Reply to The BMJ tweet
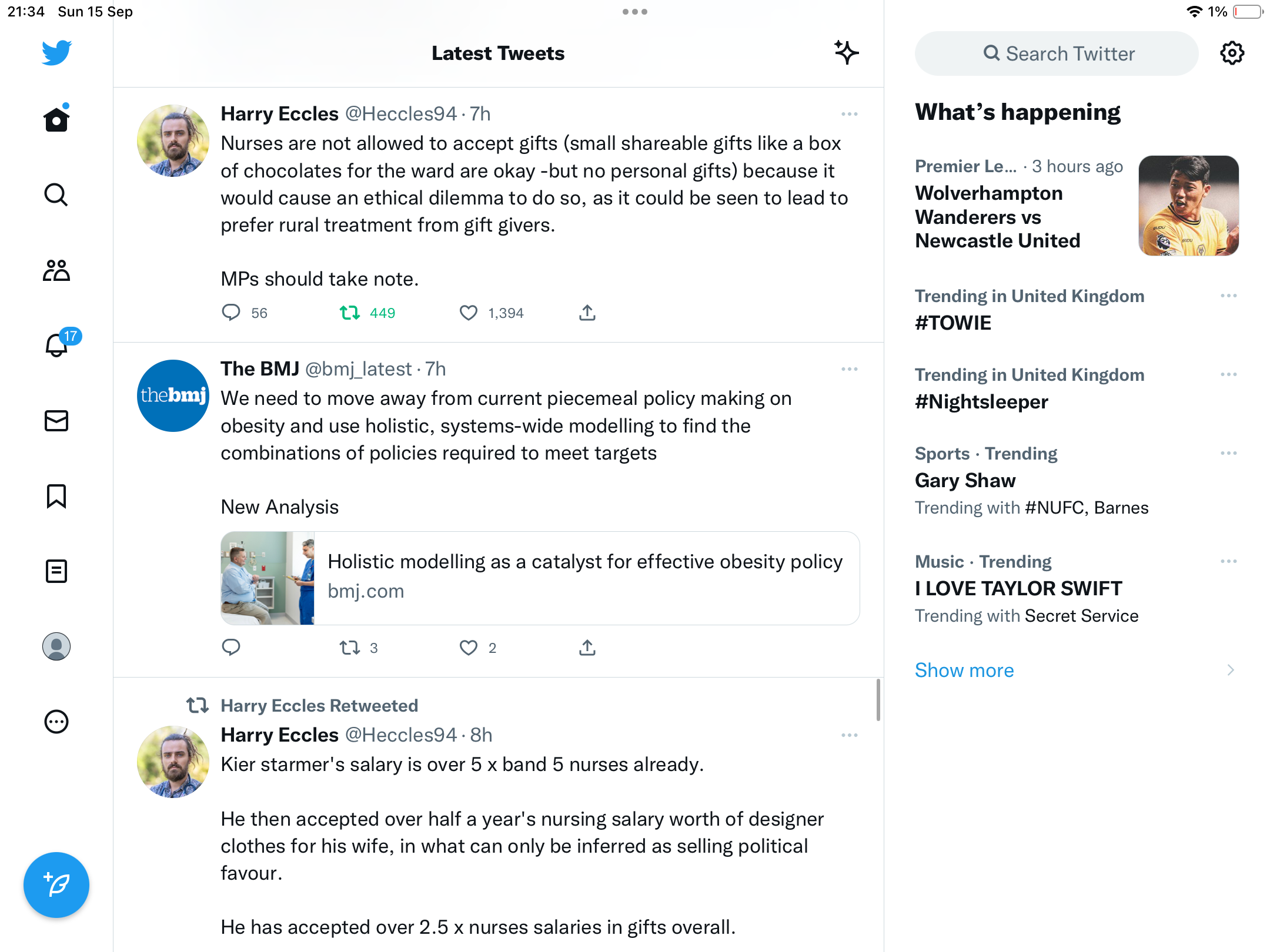1270x952 pixels. [231, 648]
